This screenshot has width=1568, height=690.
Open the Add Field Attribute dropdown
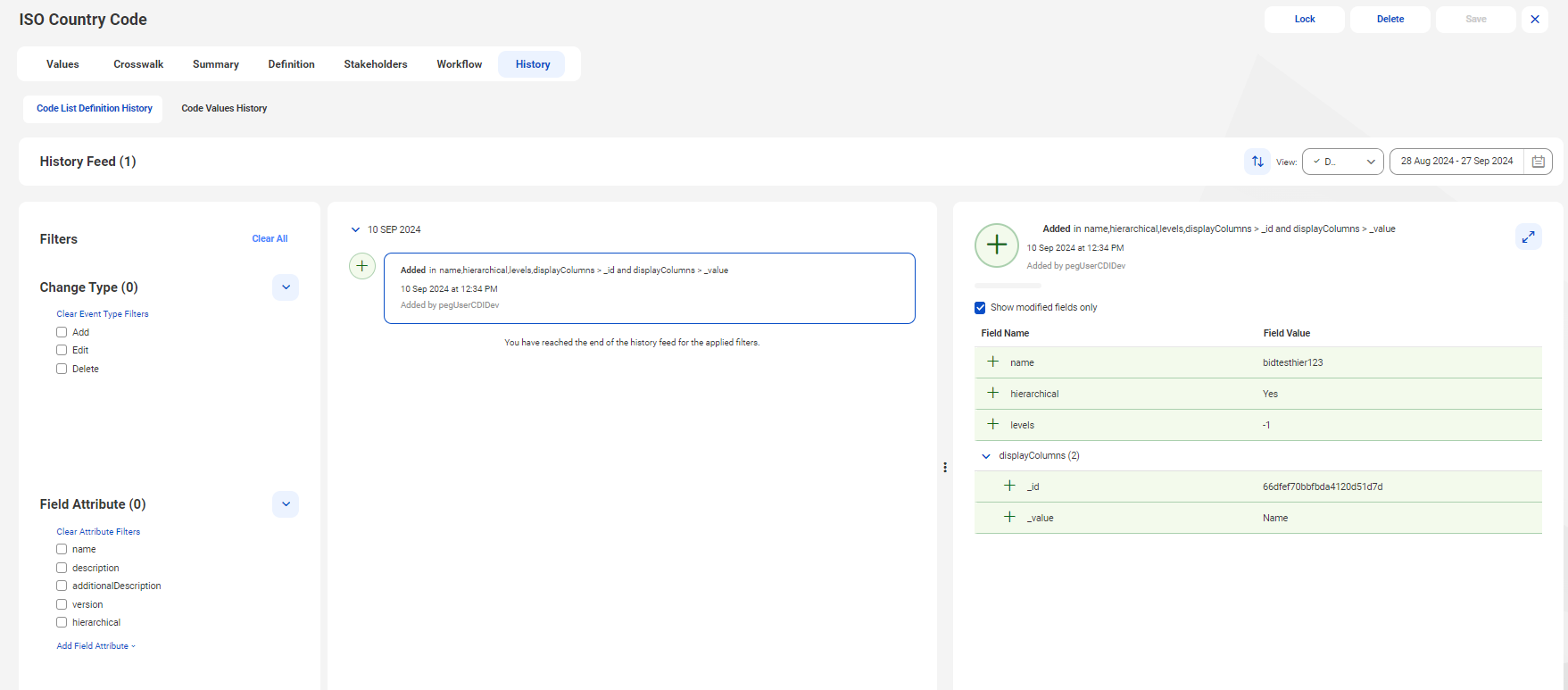point(96,646)
